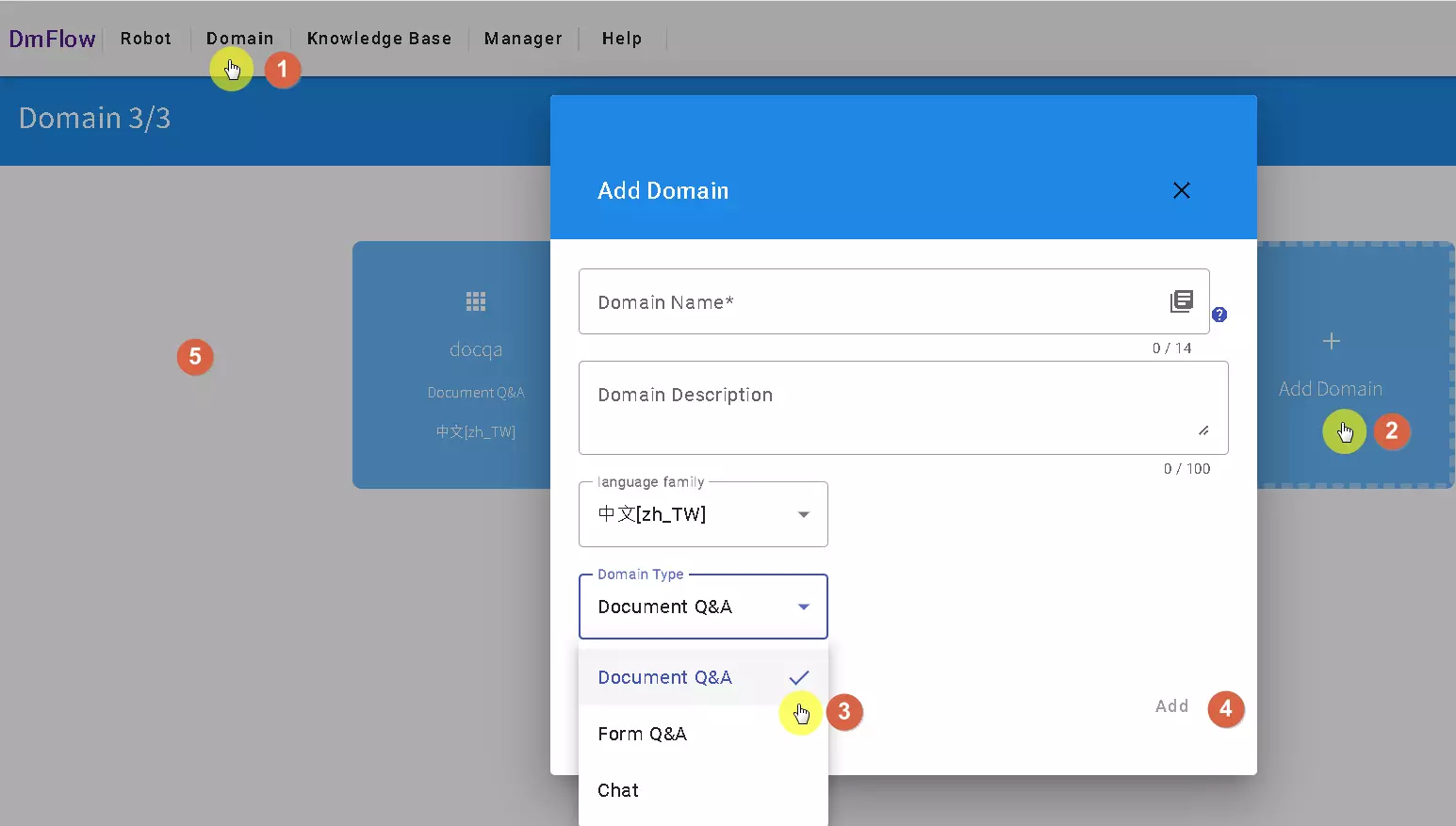Screen dimensions: 1456x826
Task: Click the library icon in Domain Name field
Action: (x=1181, y=301)
